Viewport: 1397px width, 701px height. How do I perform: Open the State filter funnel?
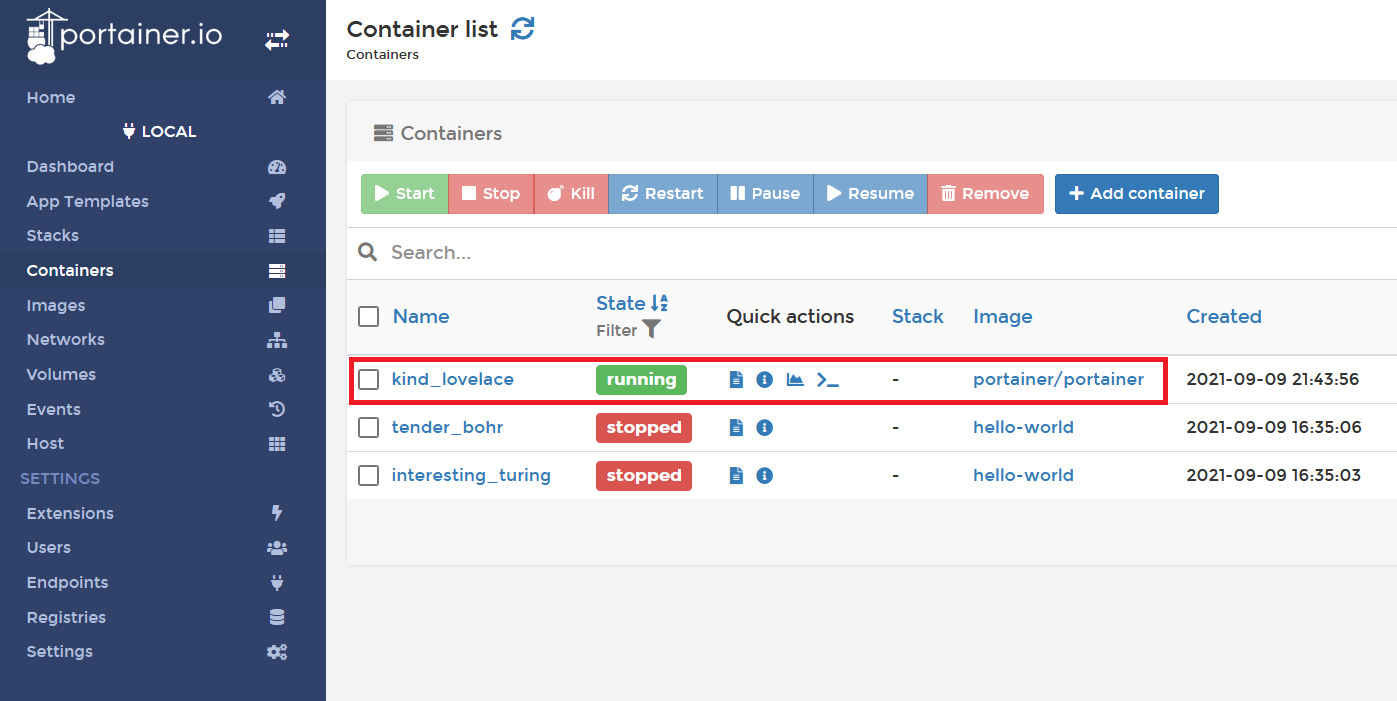click(651, 329)
